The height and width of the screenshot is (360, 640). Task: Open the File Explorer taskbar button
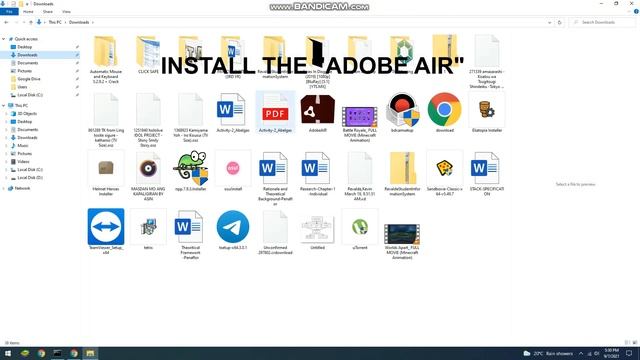tap(90, 353)
